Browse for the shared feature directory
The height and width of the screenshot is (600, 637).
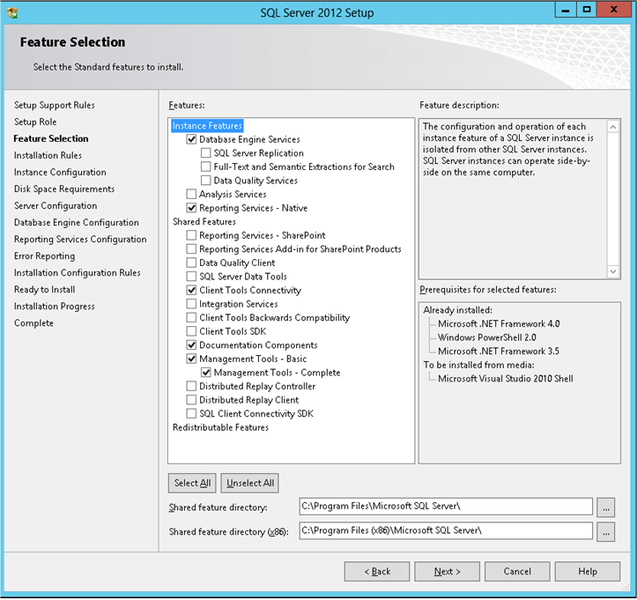pyautogui.click(x=605, y=507)
